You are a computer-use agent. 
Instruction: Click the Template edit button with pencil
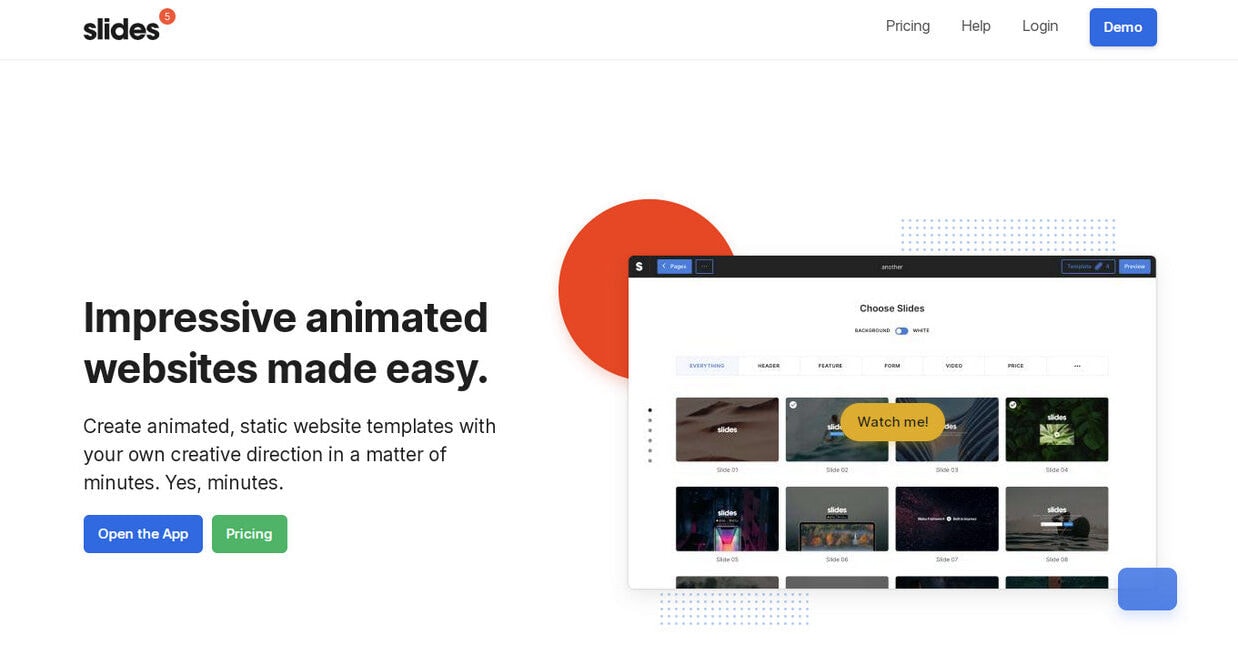pyautogui.click(x=1087, y=266)
